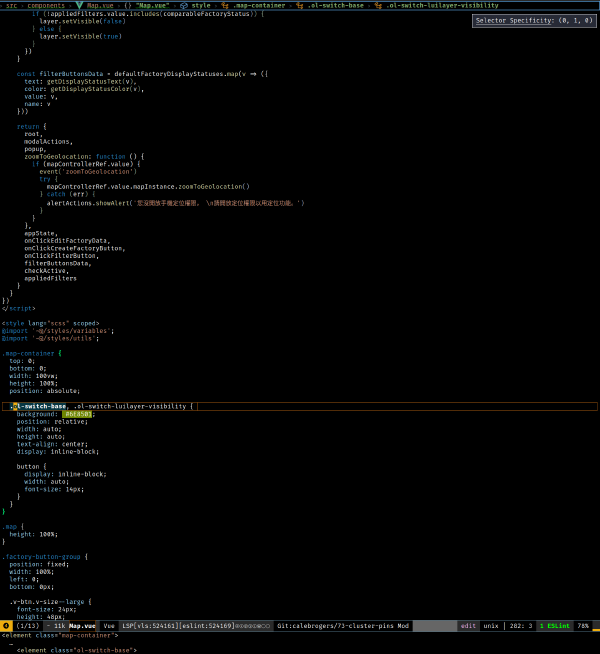Image resolution: width=600 pixels, height=654 pixels.
Task: Click the class icon before .ol-switch-base breadcrumb
Action: pos(300,5)
